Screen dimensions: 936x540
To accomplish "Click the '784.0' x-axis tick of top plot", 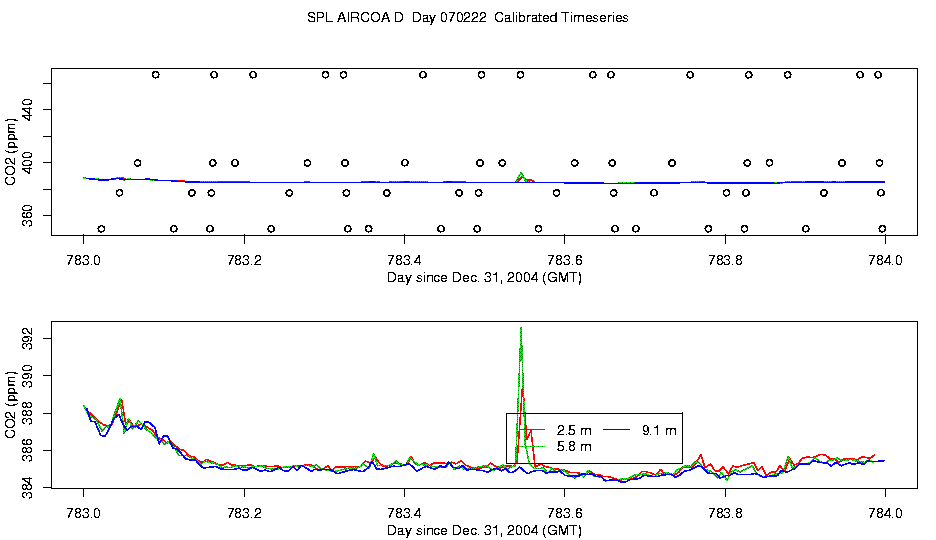I will [x=885, y=260].
